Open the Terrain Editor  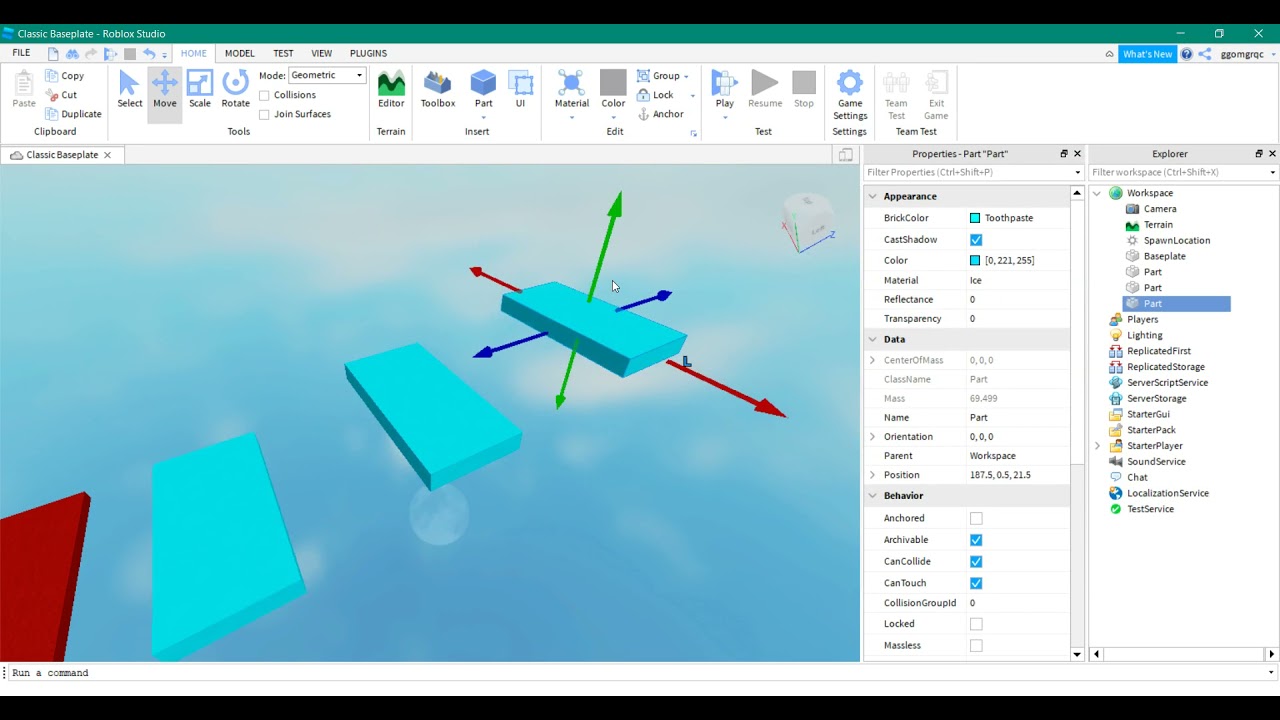click(391, 90)
